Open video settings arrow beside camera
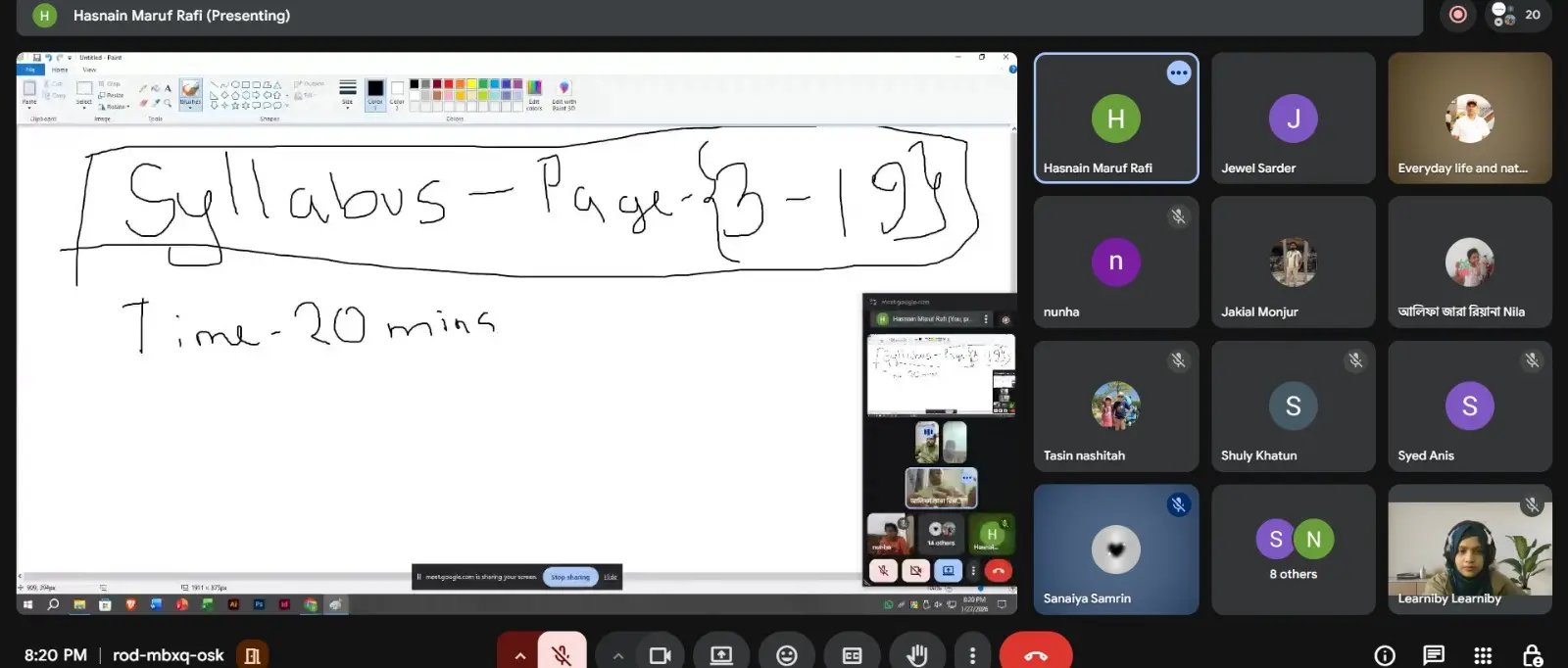The width and height of the screenshot is (1568, 668). [617, 655]
